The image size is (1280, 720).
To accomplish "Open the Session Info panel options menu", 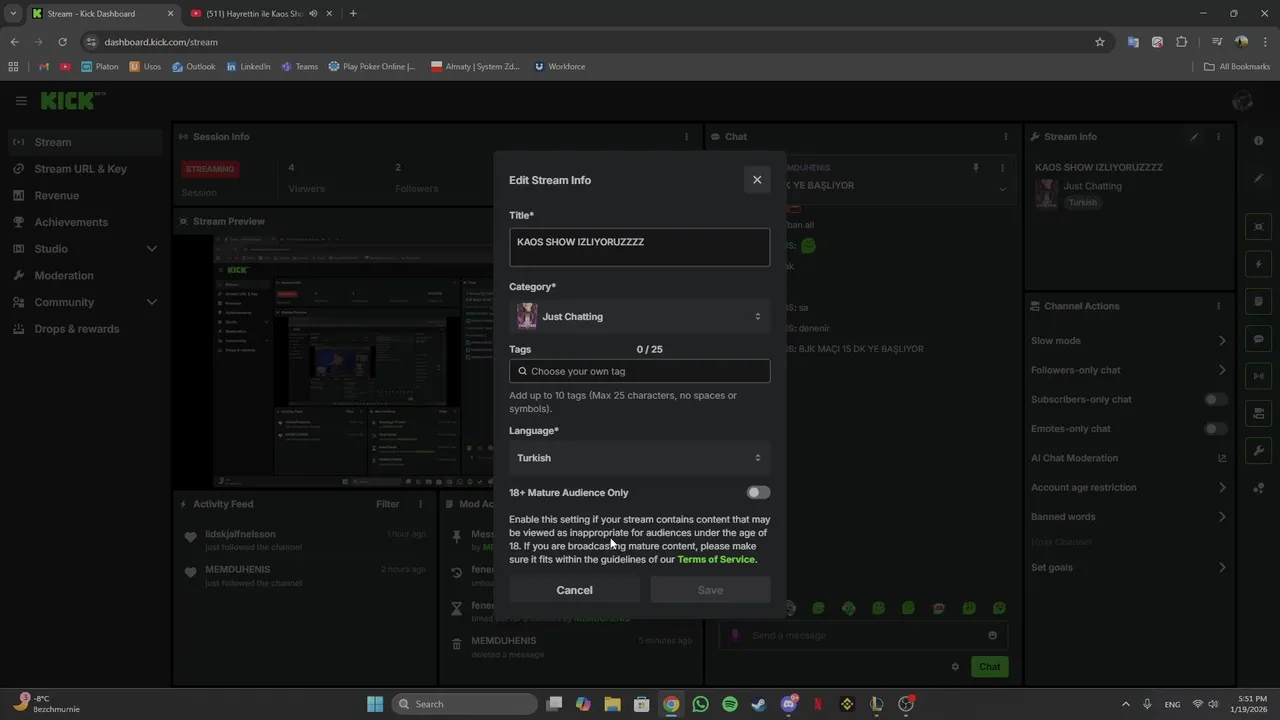I will coord(686,137).
